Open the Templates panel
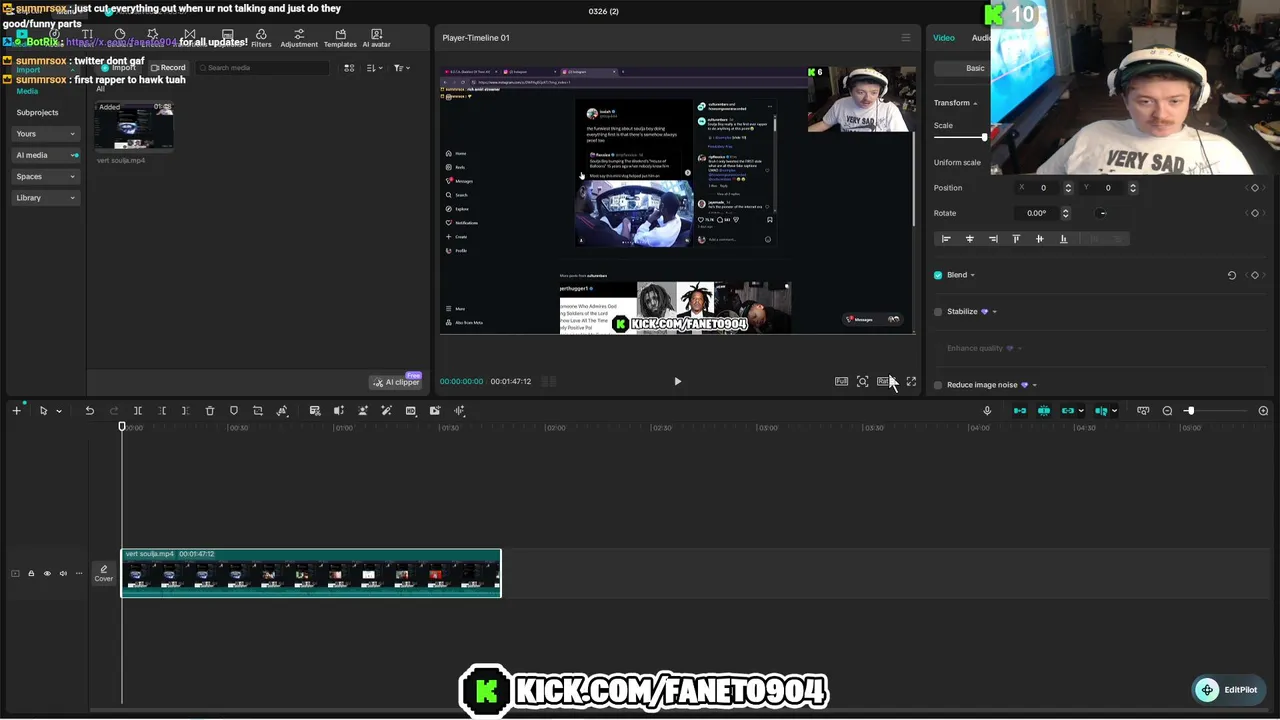 tap(340, 38)
